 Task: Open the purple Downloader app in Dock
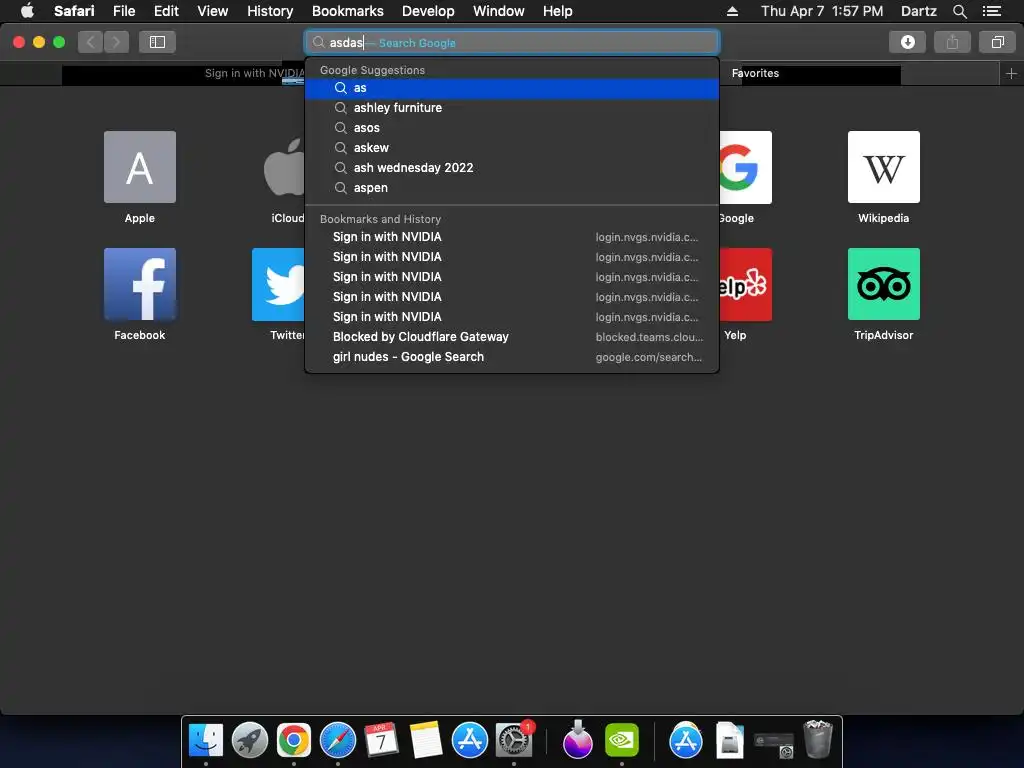click(x=577, y=739)
